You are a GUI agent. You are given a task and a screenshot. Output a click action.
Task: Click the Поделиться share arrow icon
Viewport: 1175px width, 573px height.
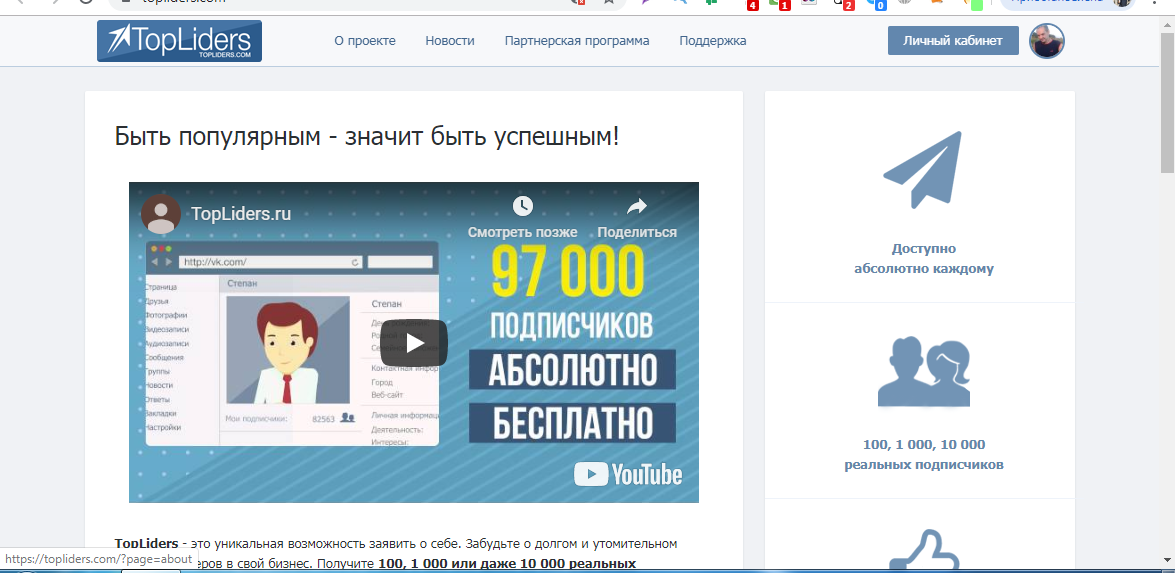pos(637,206)
